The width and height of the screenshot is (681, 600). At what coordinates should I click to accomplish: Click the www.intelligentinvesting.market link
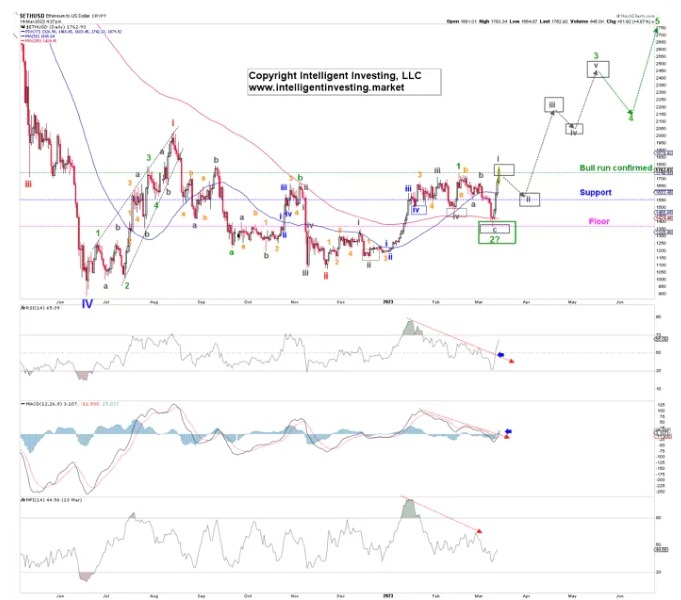[x=321, y=88]
